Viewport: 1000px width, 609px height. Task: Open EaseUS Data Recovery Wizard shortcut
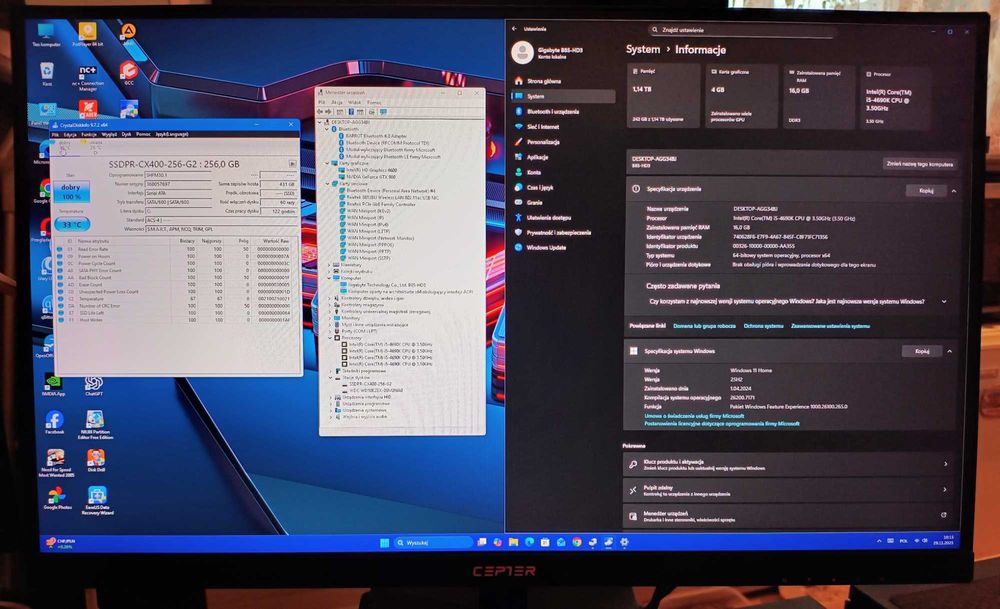point(97,501)
